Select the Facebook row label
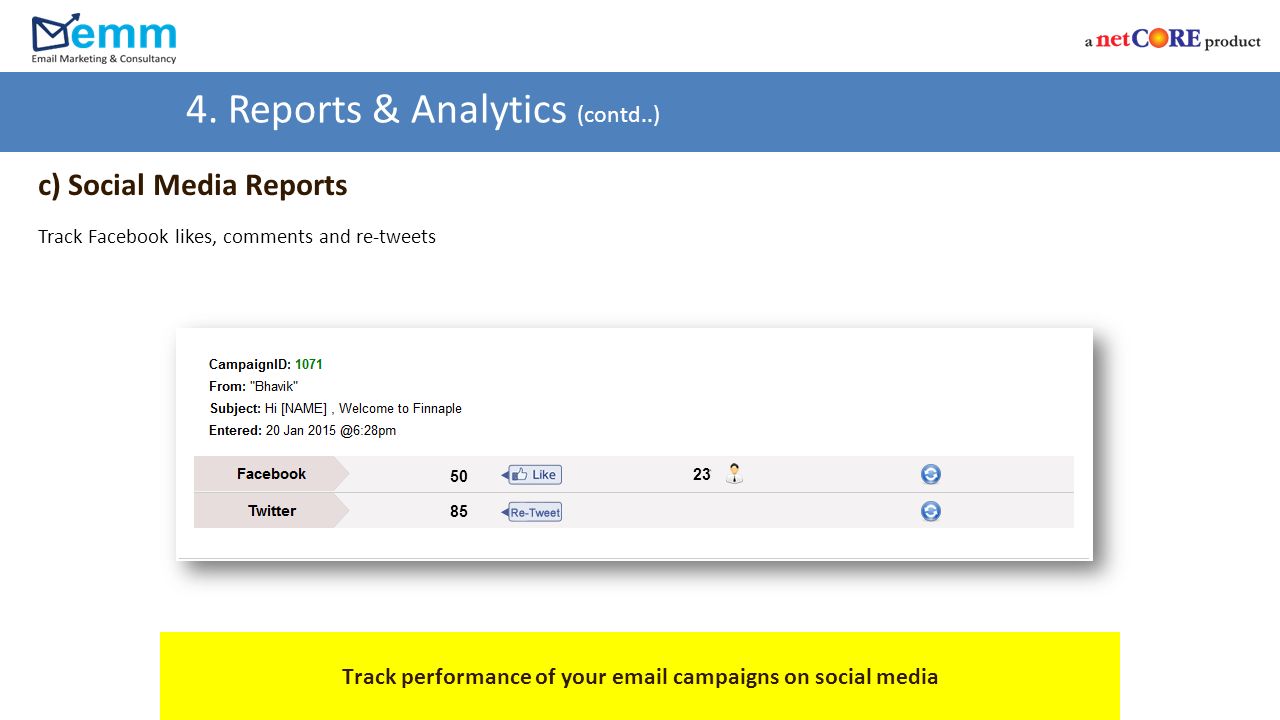 coord(271,474)
